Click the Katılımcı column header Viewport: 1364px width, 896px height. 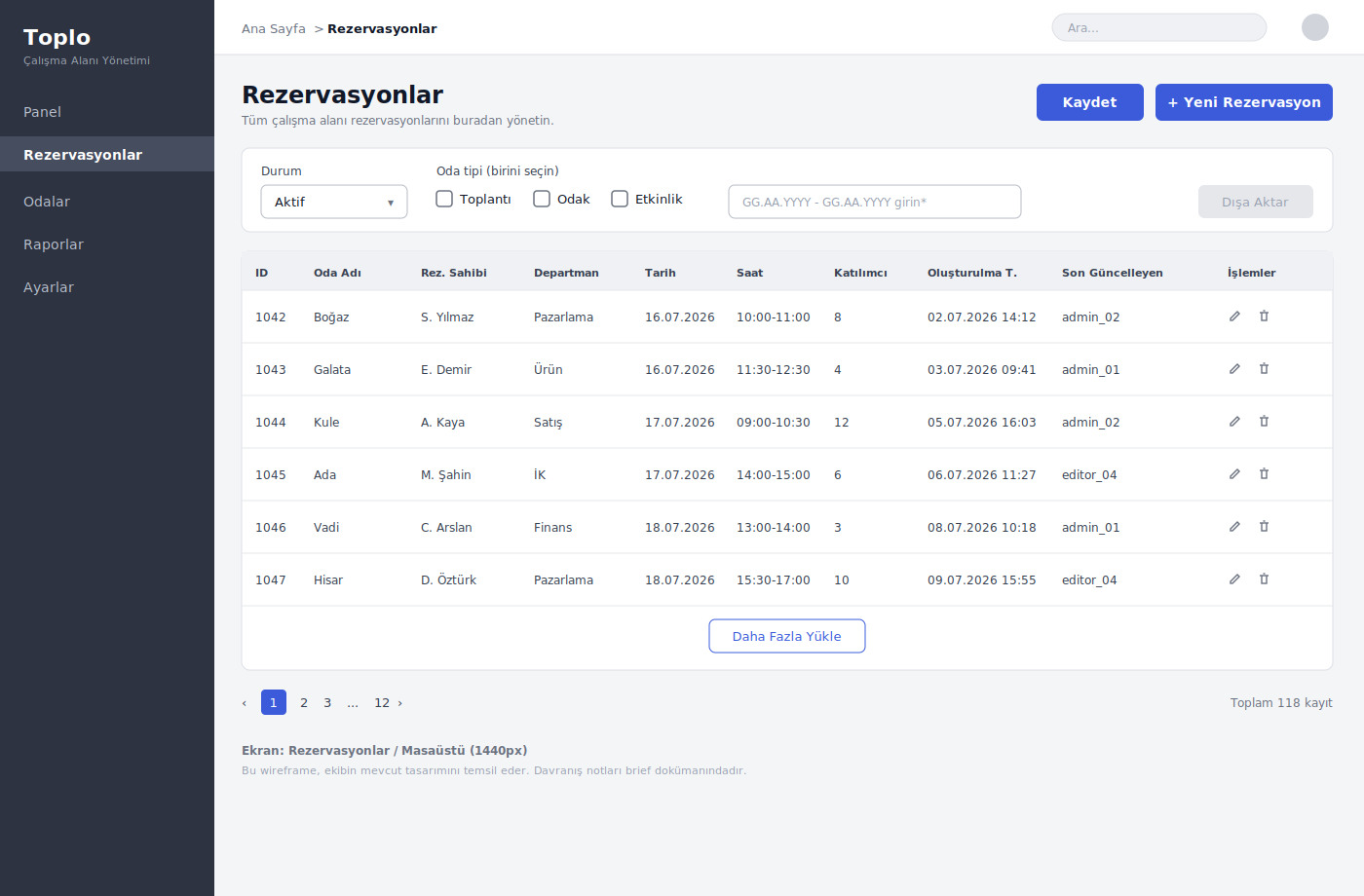[x=860, y=273]
